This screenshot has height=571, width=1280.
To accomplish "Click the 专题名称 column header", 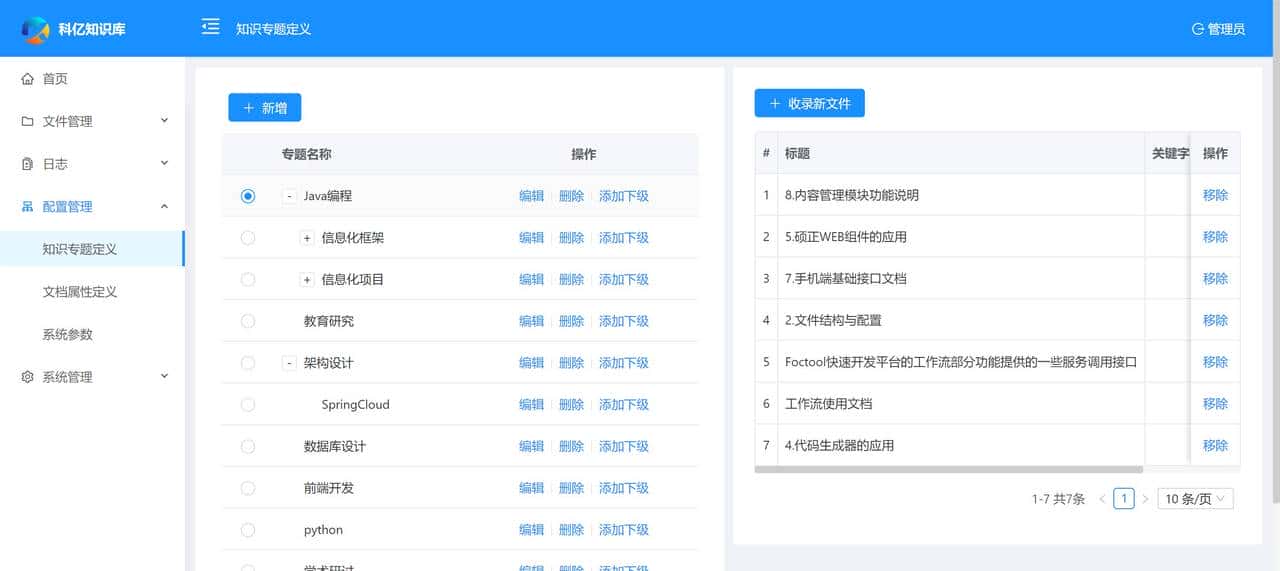I will [x=306, y=155].
